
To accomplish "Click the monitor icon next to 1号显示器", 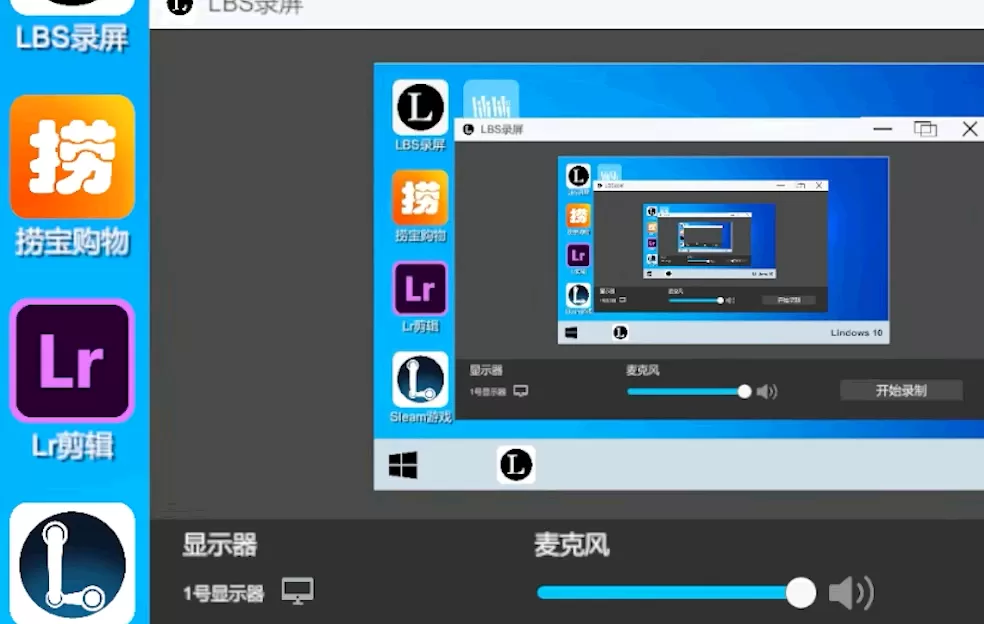I will point(297,591).
